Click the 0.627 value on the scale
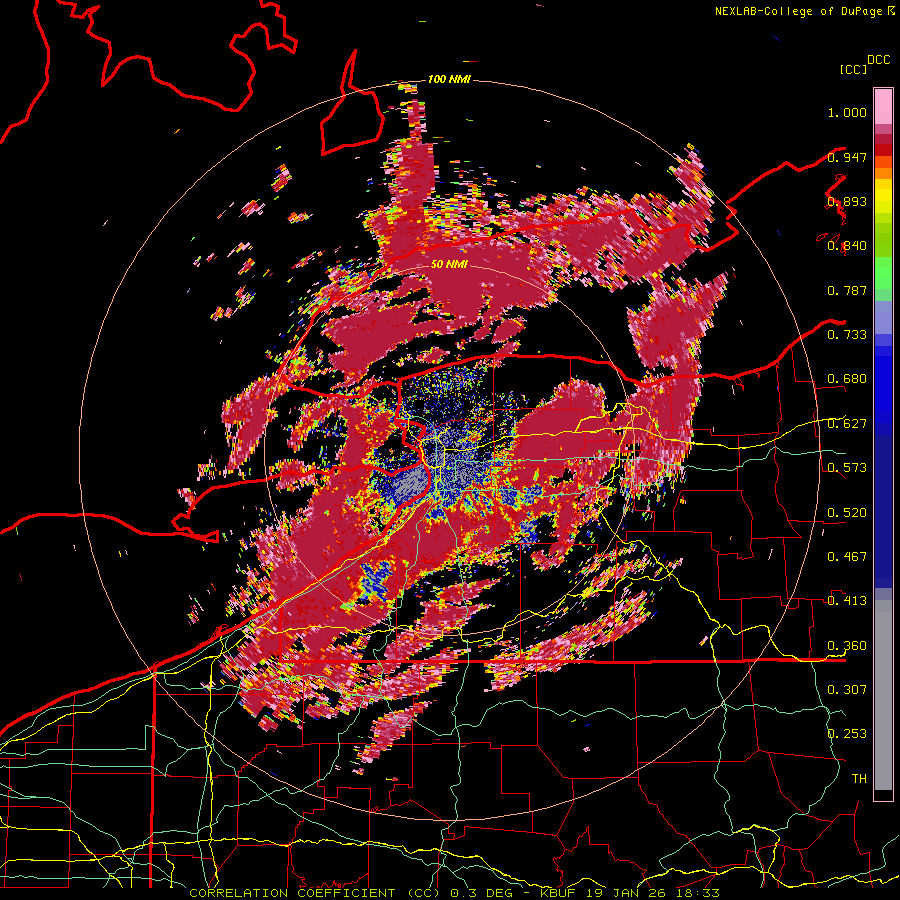The image size is (900, 900). pos(847,424)
